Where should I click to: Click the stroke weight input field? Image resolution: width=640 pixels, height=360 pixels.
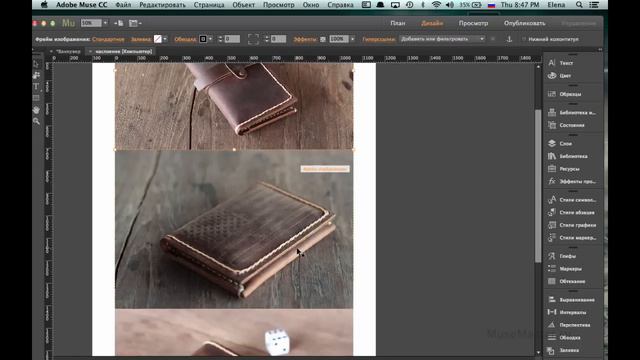(232, 39)
